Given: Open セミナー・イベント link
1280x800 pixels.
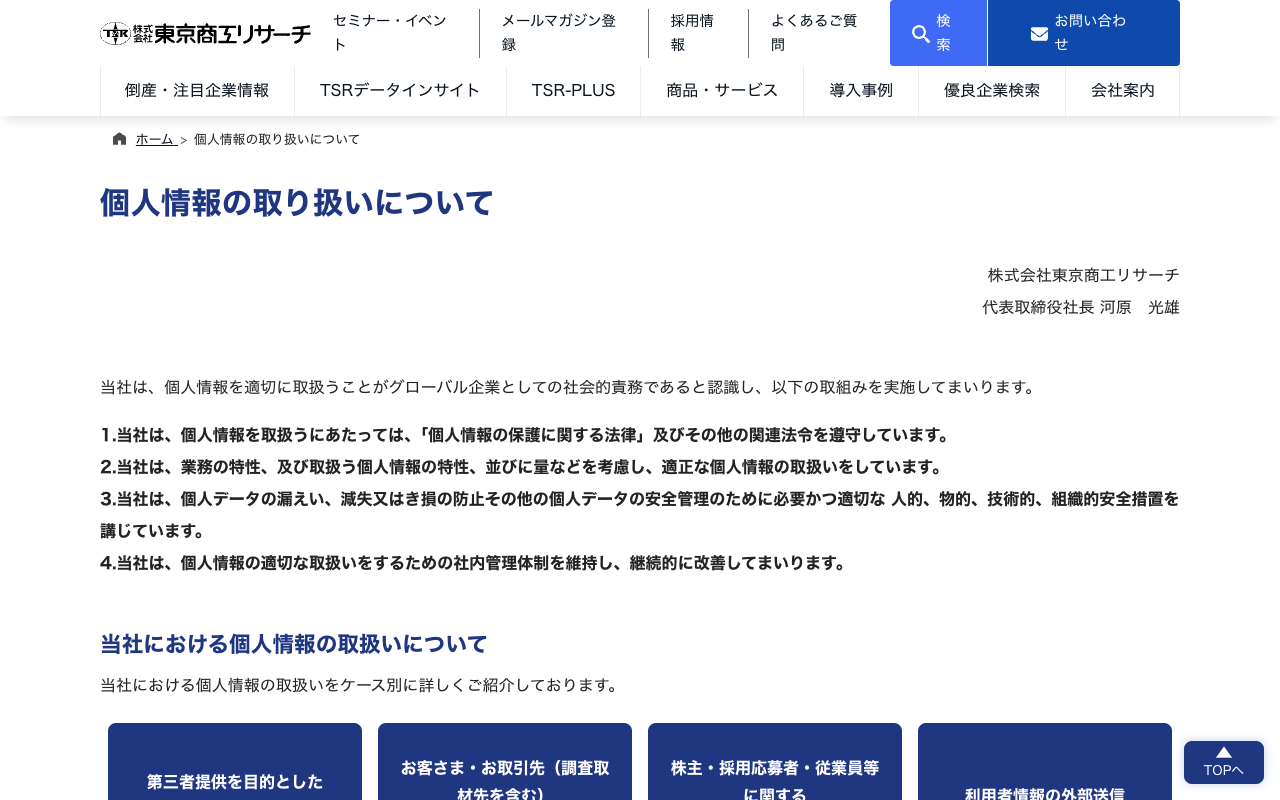Looking at the screenshot, I should [393, 33].
